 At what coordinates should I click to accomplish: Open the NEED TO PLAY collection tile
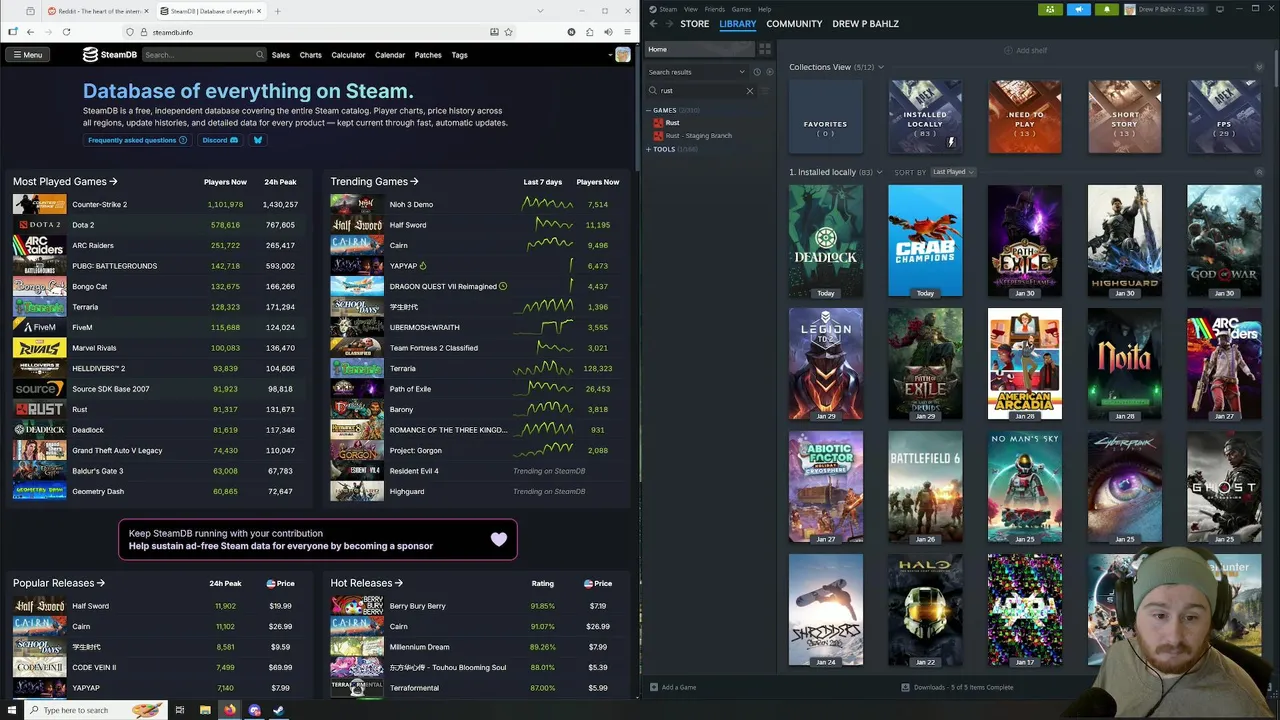coord(1025,117)
